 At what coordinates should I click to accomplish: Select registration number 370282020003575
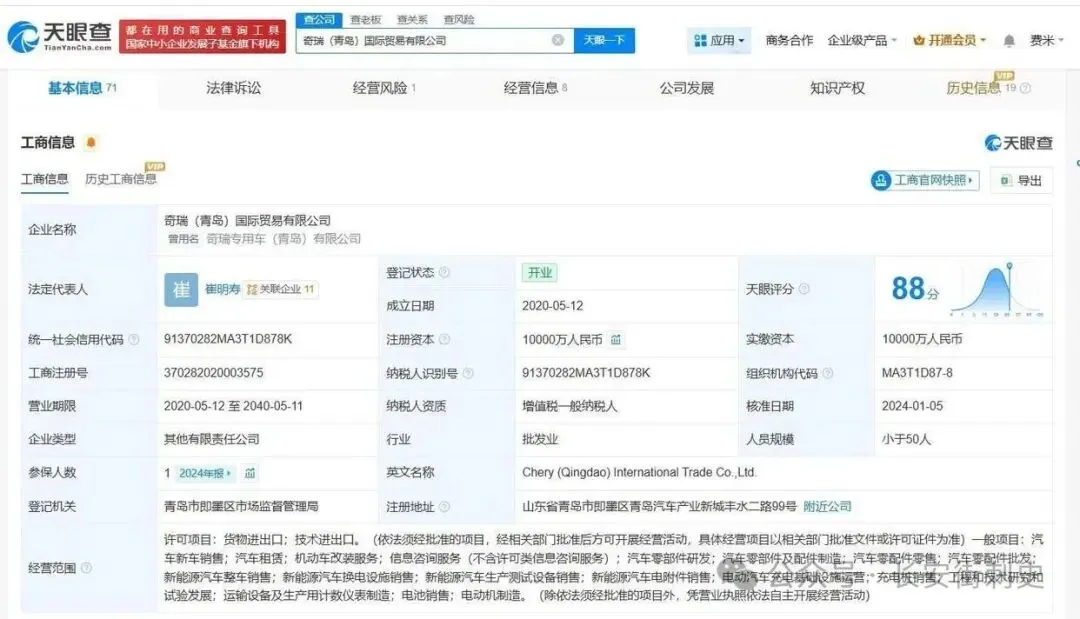[x=214, y=373]
